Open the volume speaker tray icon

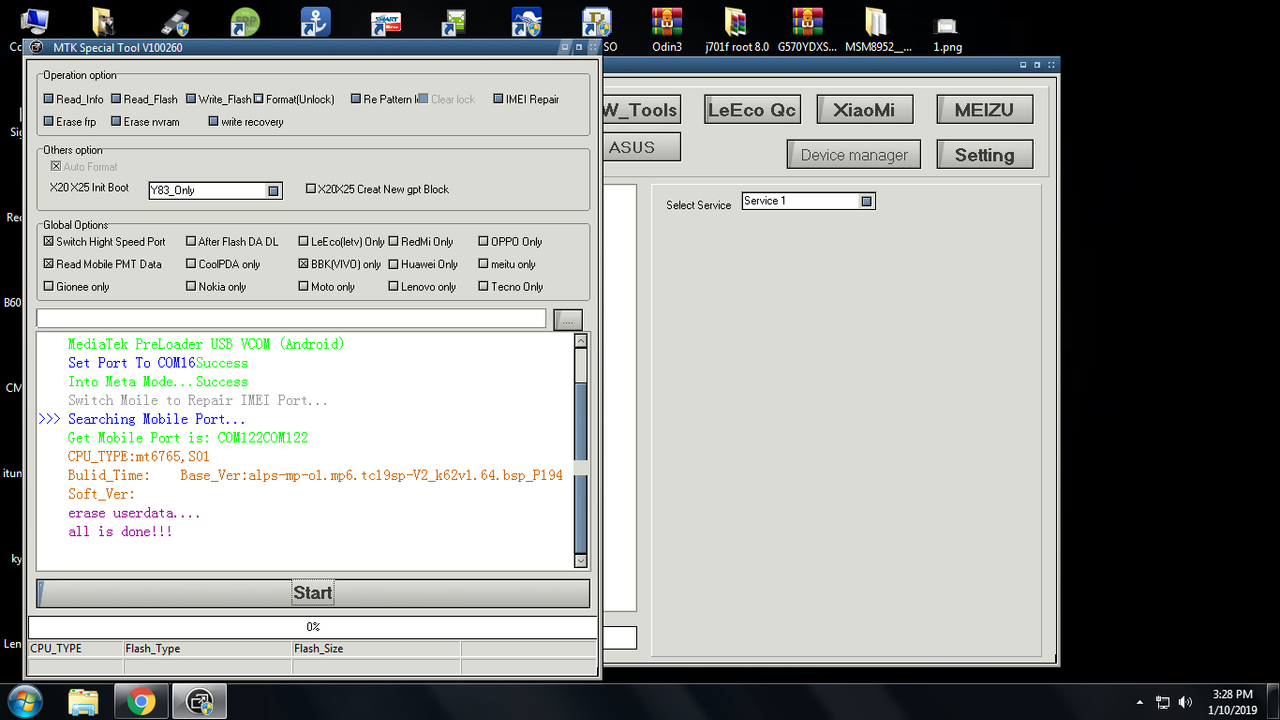pos(1186,702)
